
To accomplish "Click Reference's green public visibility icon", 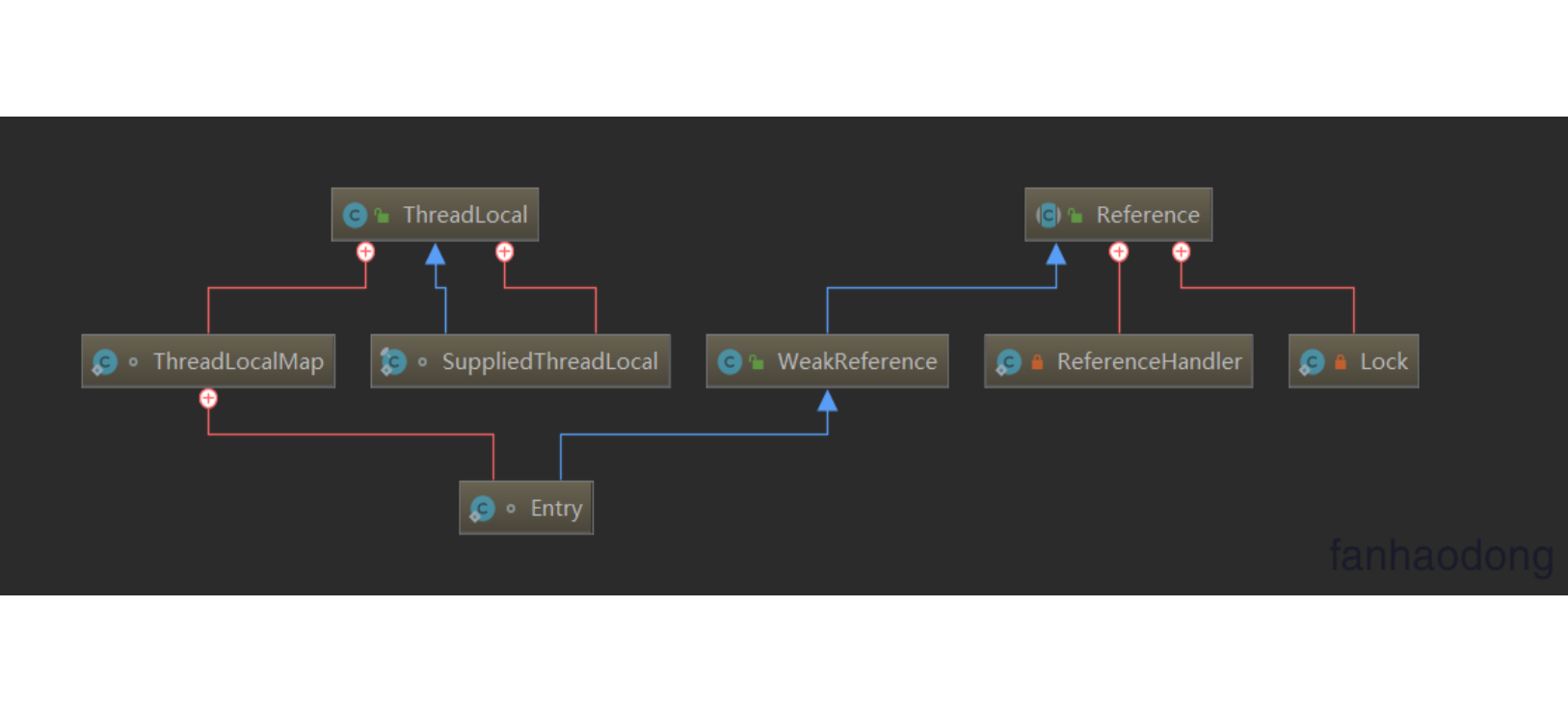I will [x=1076, y=215].
